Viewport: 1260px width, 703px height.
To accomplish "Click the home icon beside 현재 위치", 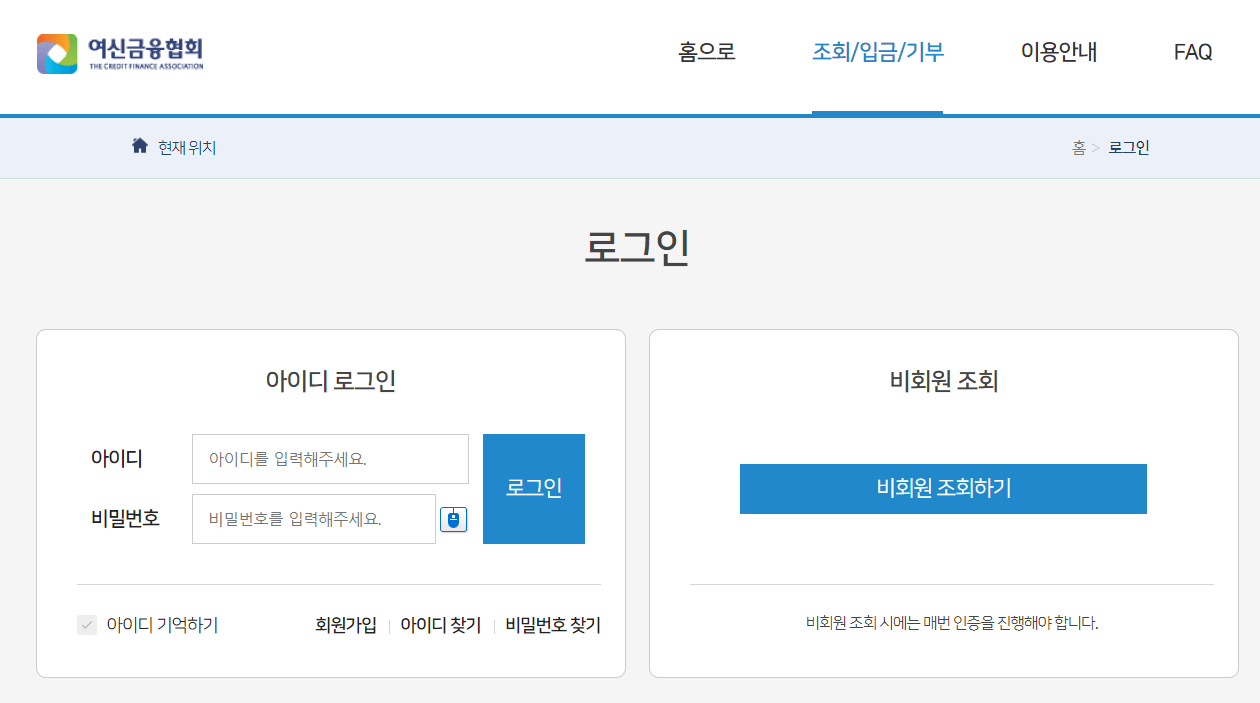I will pyautogui.click(x=139, y=146).
